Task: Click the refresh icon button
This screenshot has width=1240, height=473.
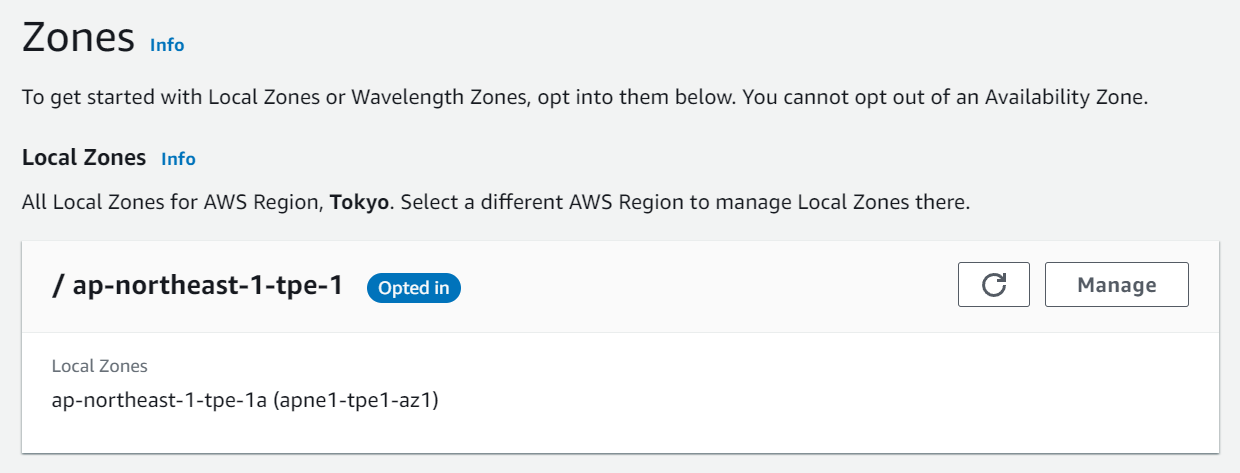Action: click(x=993, y=285)
